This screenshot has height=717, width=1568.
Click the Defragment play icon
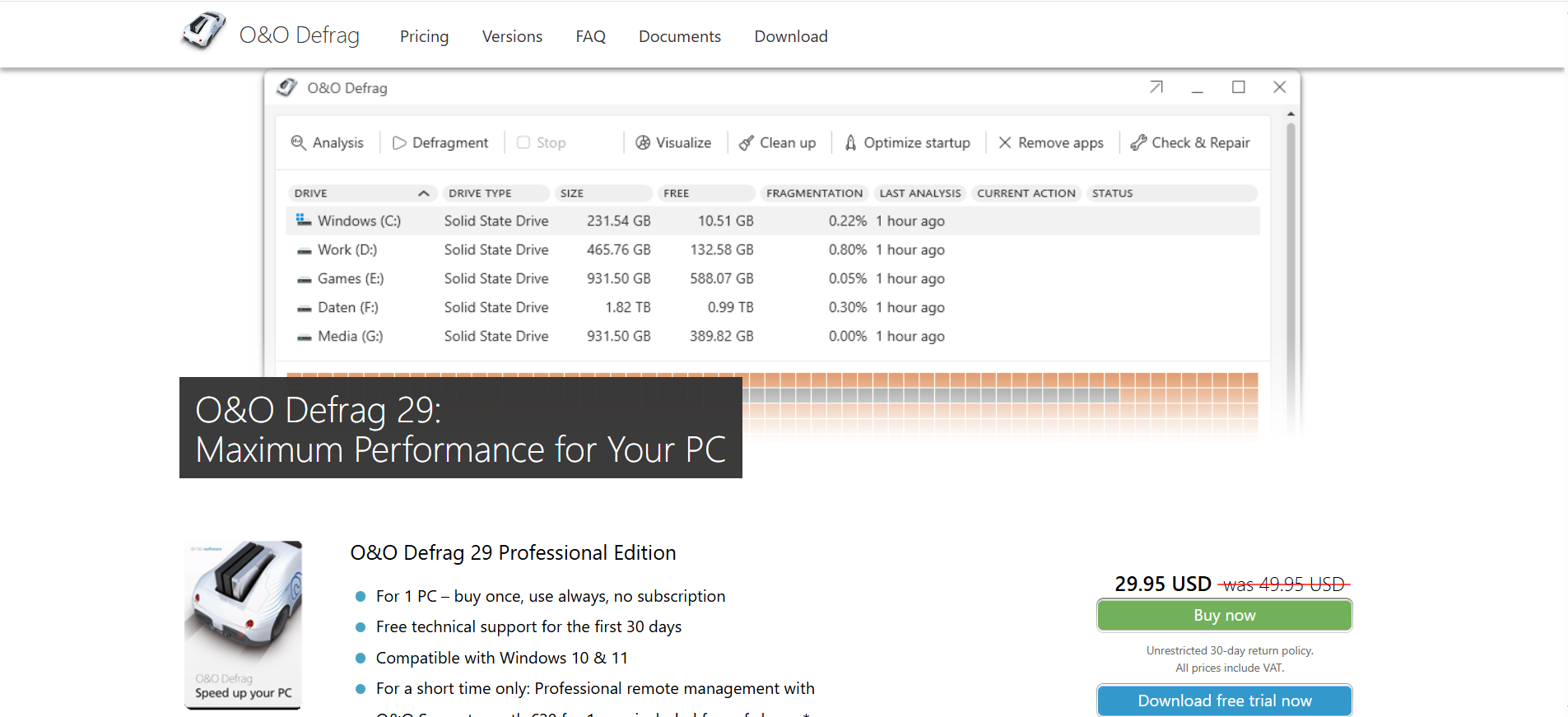[399, 142]
